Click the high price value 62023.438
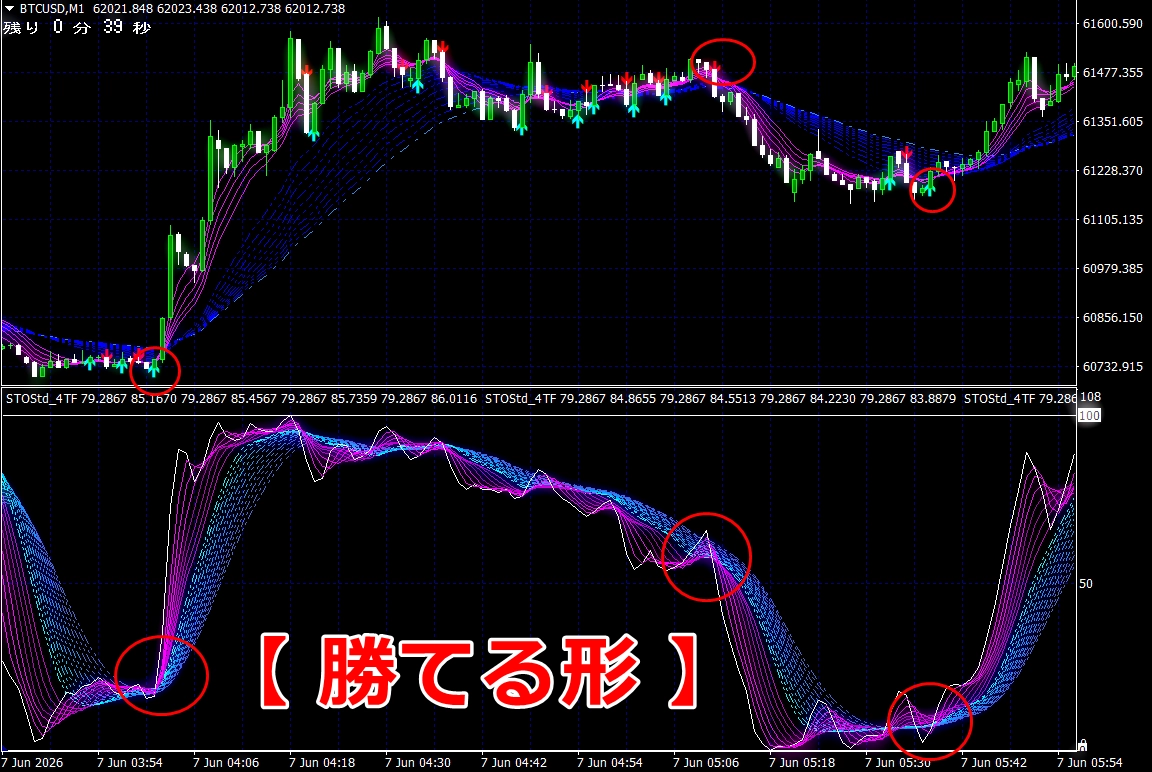This screenshot has width=1152, height=772. coord(187,9)
